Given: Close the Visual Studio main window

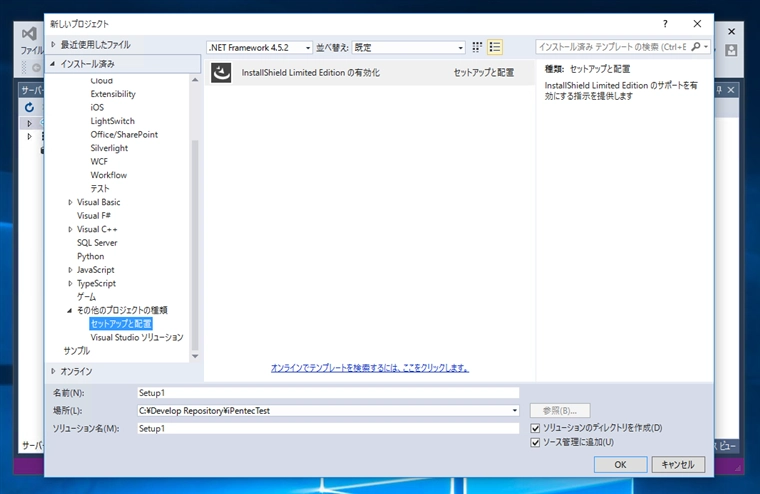Looking at the screenshot, I should [731, 32].
